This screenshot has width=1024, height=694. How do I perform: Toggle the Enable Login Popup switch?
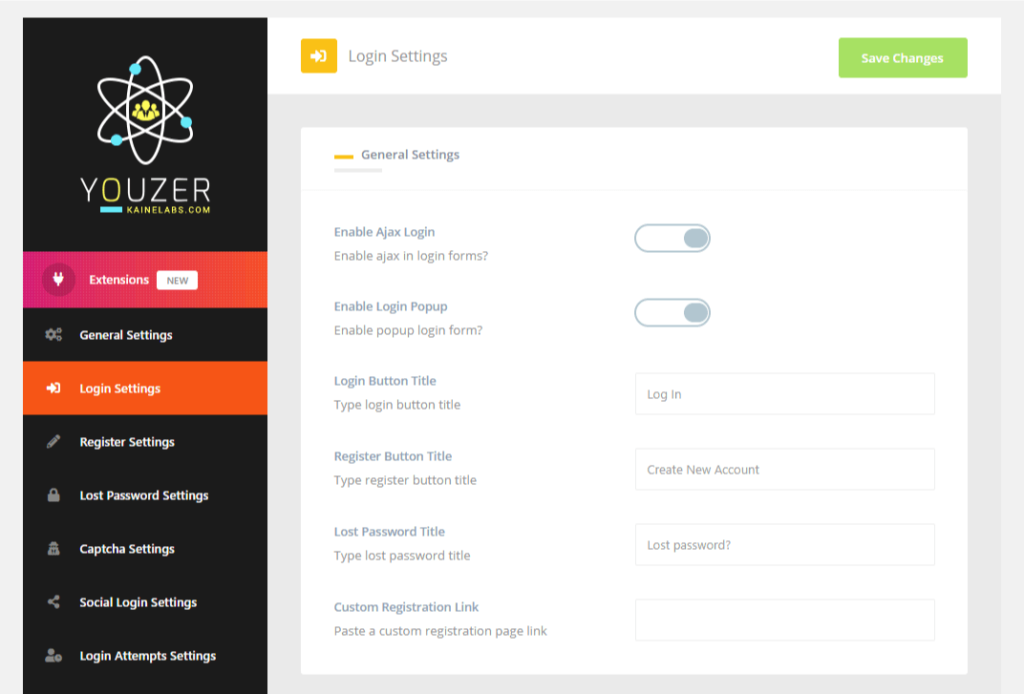point(672,313)
